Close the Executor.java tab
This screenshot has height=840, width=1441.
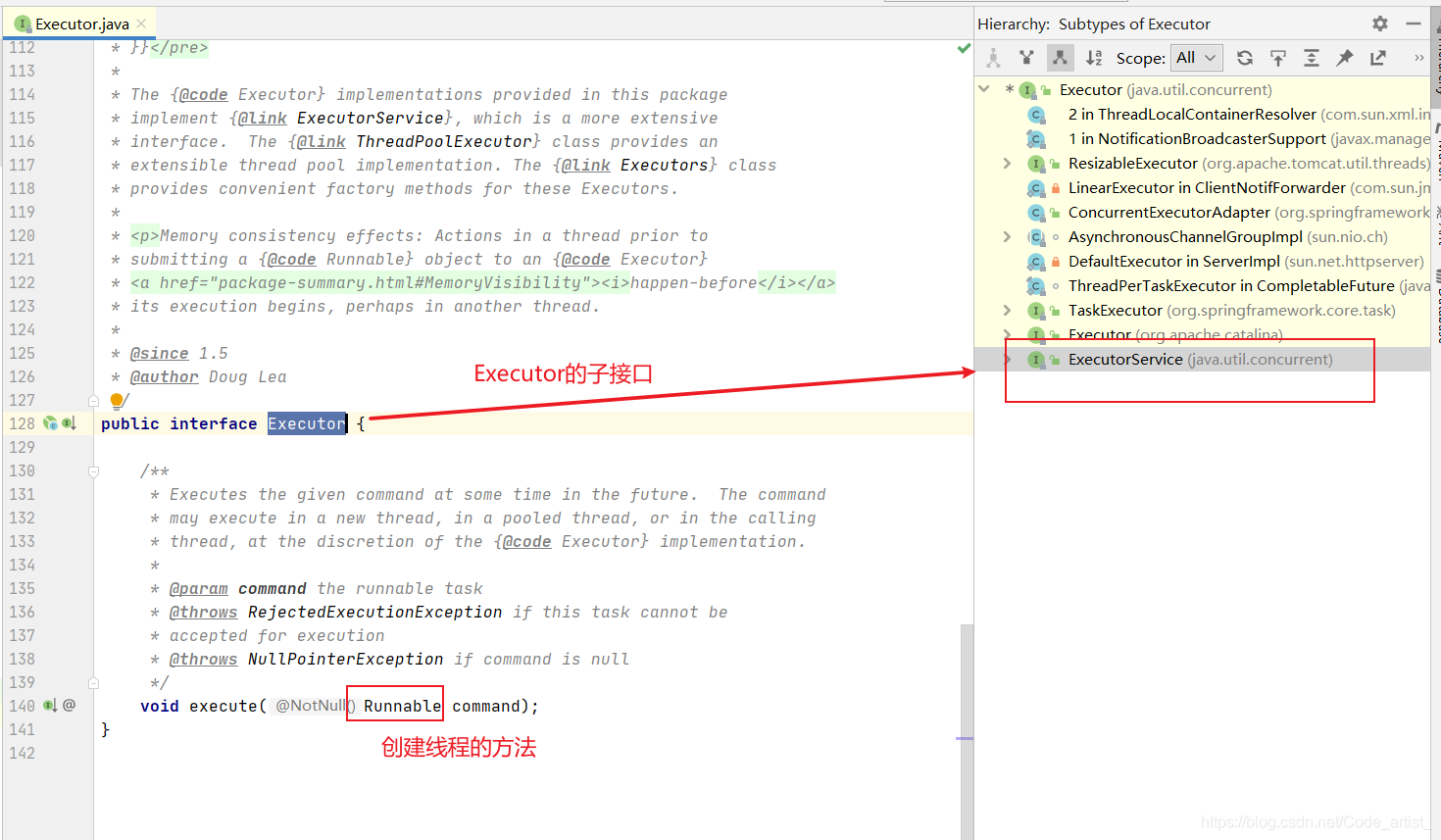tap(142, 24)
